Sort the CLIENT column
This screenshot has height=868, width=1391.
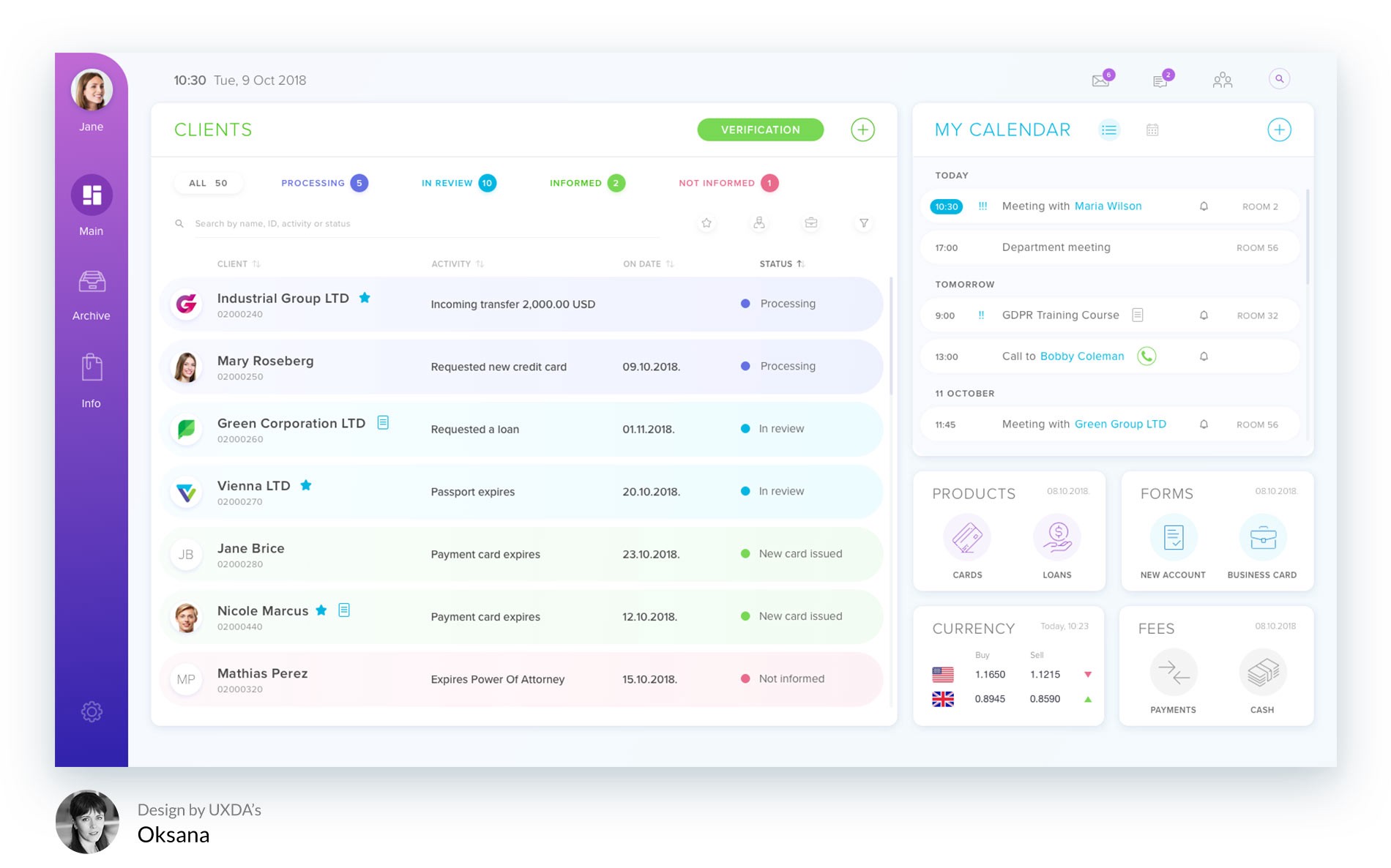(x=257, y=263)
